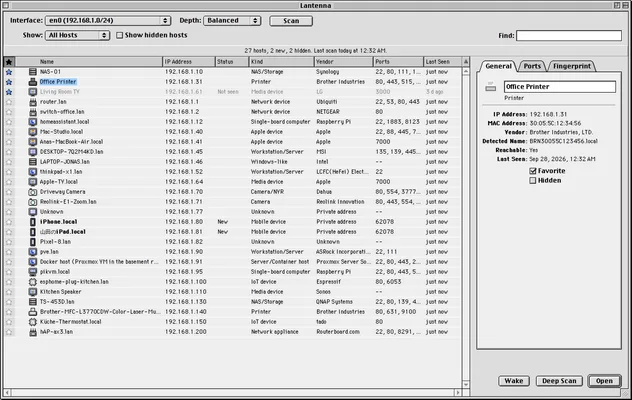Toggle the sort direction arrow header
This screenshot has height=400, width=632.
[466, 62]
